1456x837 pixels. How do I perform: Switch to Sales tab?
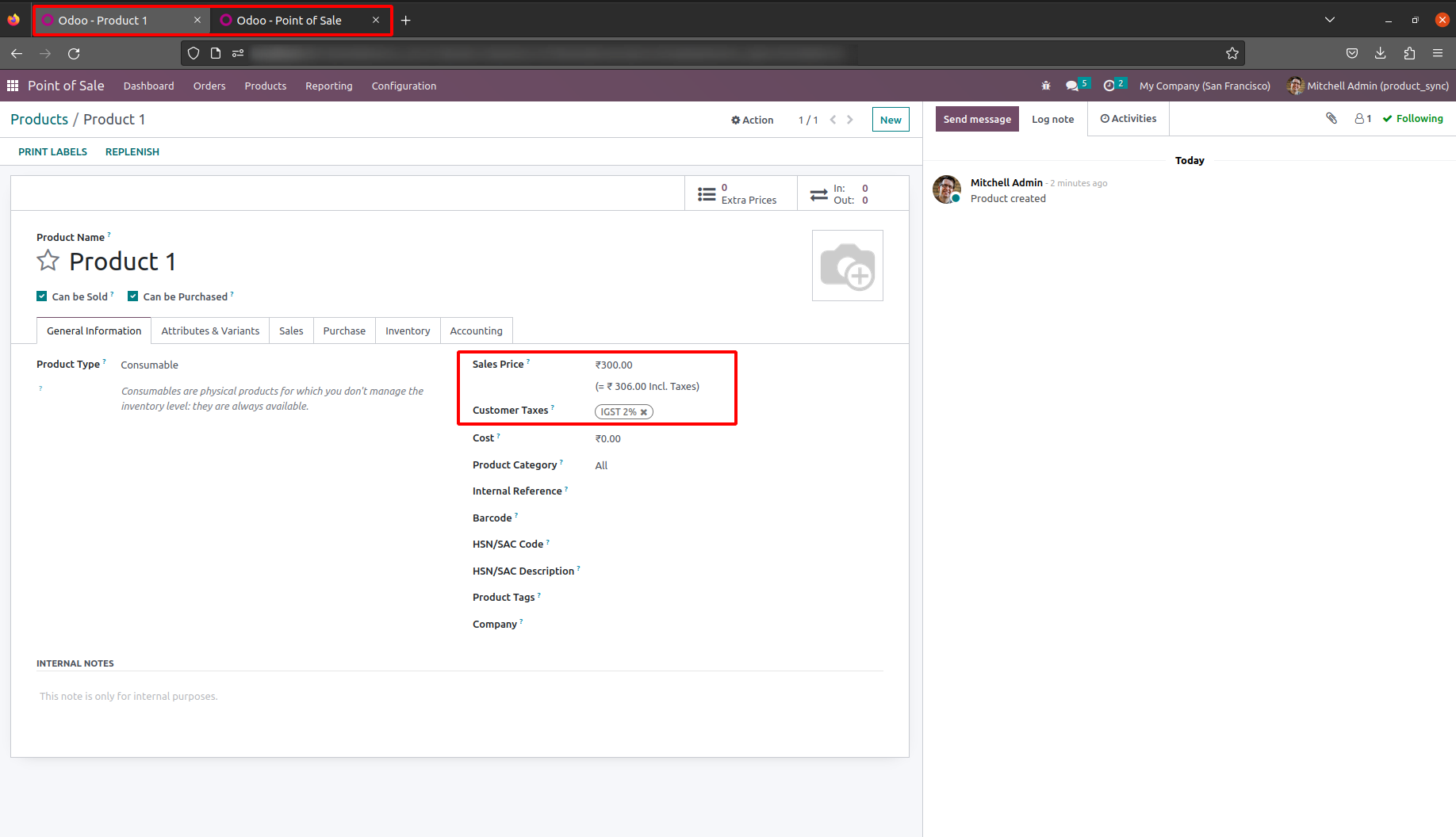(291, 331)
